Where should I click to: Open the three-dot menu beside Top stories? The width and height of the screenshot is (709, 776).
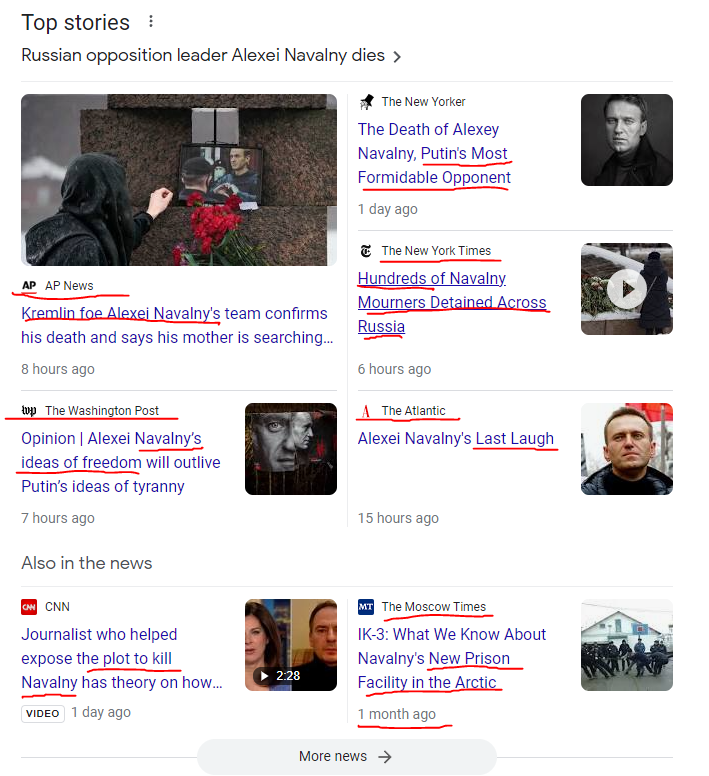151,21
